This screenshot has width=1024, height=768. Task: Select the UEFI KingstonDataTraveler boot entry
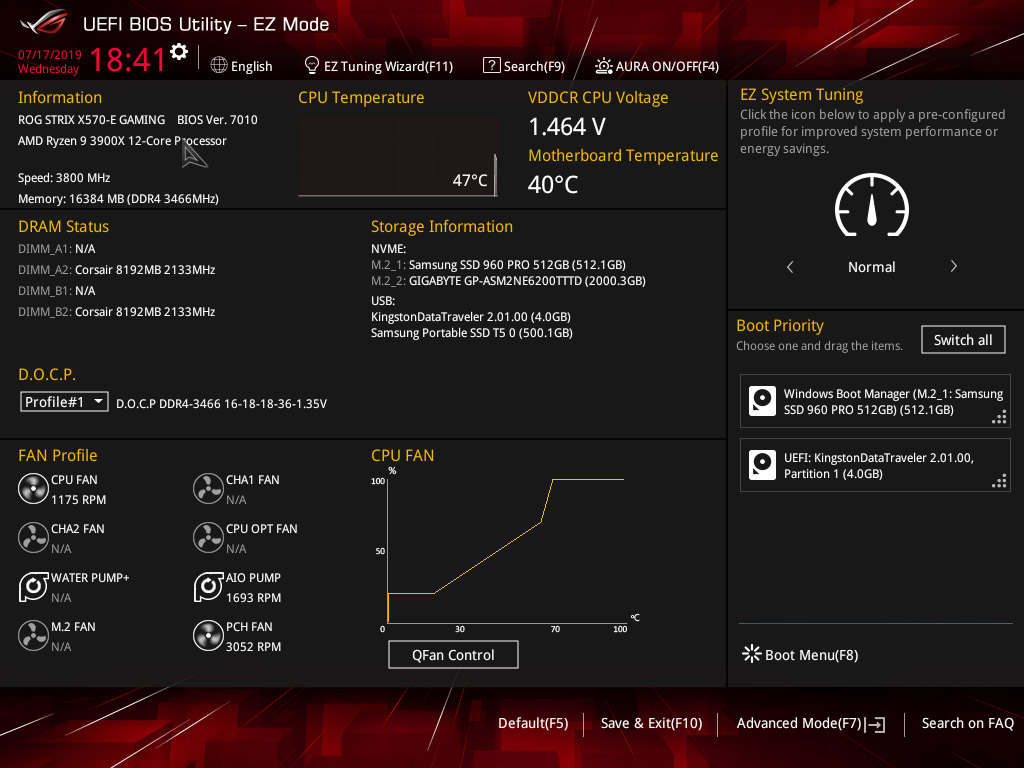(x=875, y=465)
